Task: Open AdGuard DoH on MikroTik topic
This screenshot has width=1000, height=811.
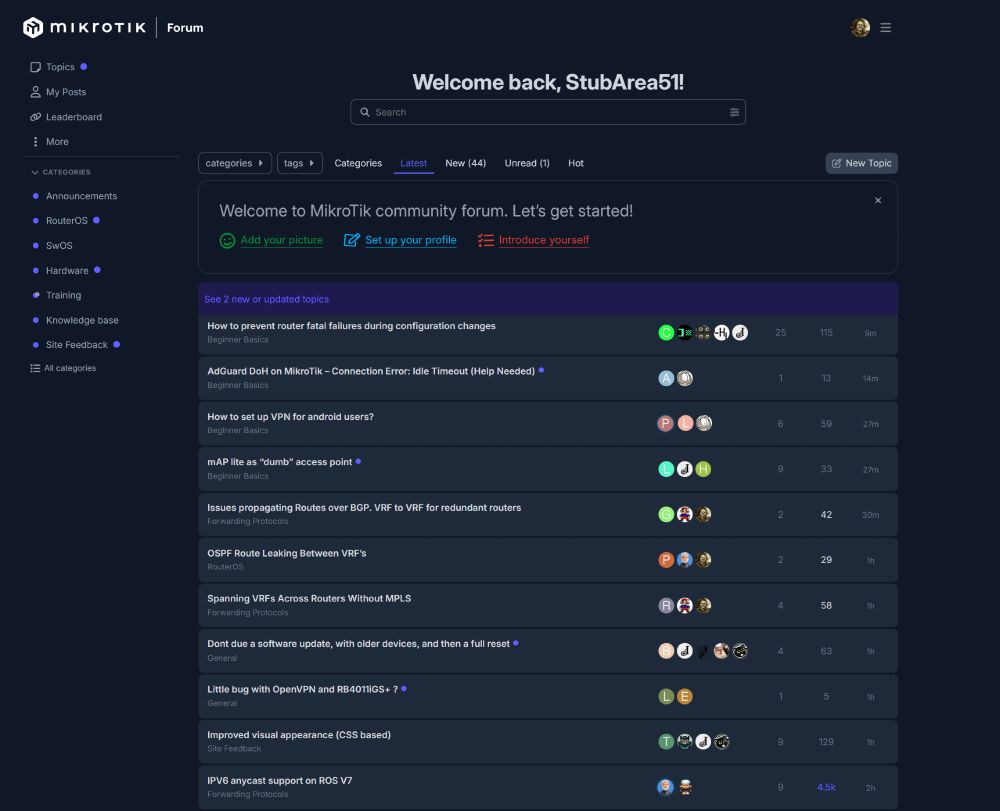Action: 371,371
